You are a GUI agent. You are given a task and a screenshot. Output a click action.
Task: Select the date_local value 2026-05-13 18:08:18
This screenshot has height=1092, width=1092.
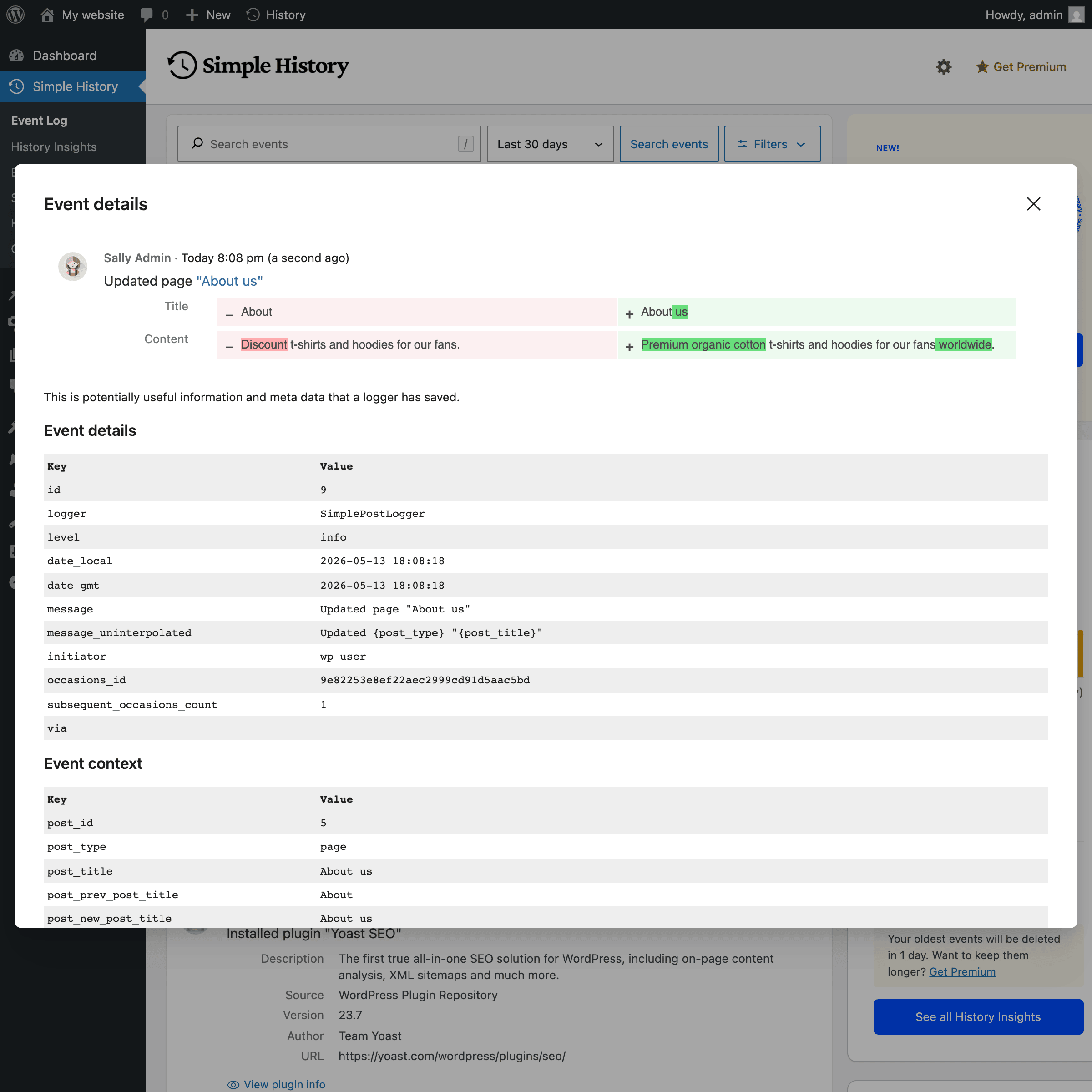point(382,561)
